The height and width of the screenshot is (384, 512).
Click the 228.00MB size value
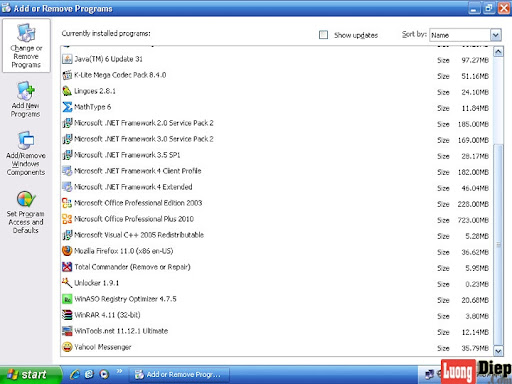(x=473, y=204)
